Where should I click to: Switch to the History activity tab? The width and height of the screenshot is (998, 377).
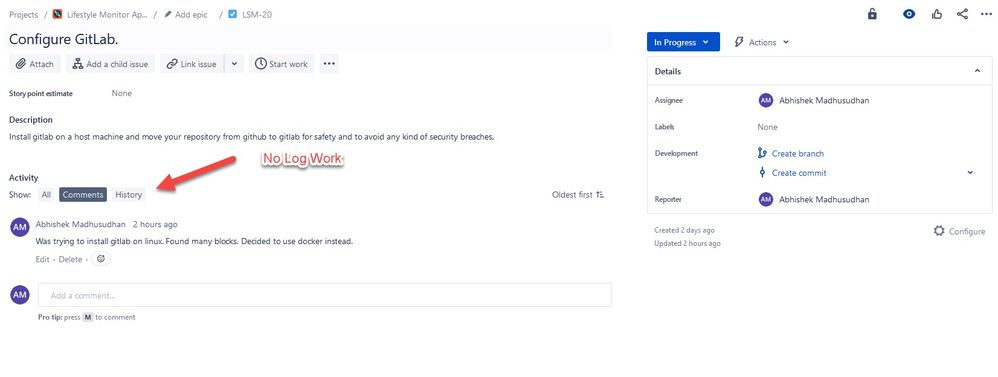coord(129,195)
